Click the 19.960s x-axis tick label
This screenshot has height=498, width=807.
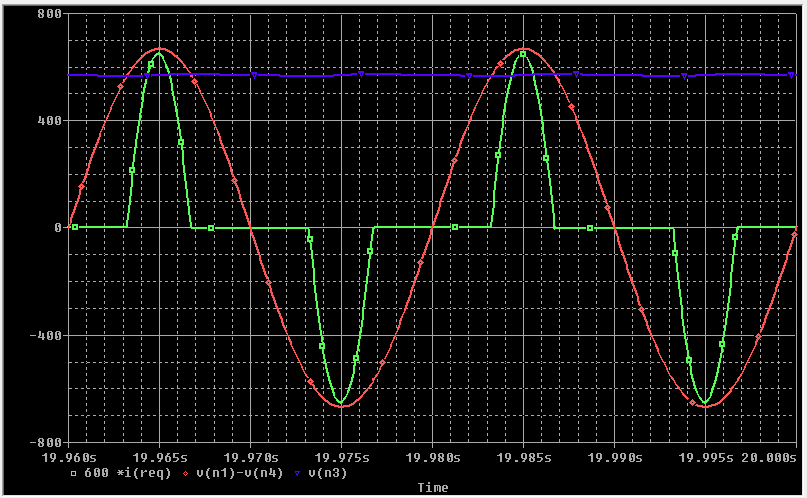(x=68, y=457)
